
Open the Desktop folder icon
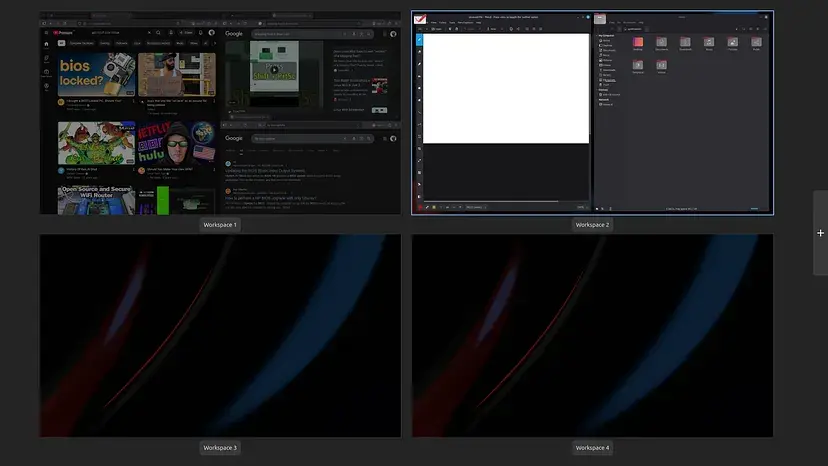638,43
